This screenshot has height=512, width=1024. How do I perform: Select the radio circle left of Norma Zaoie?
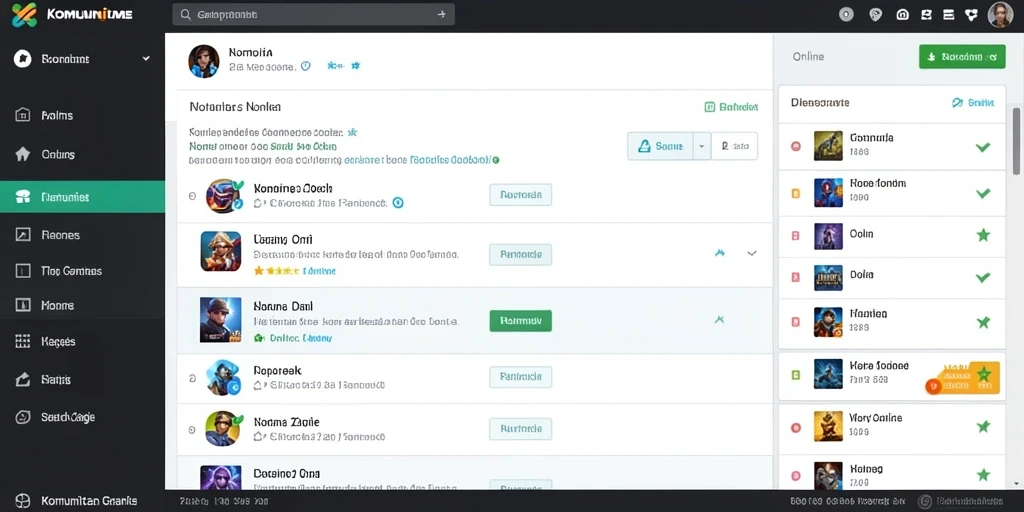(x=192, y=430)
